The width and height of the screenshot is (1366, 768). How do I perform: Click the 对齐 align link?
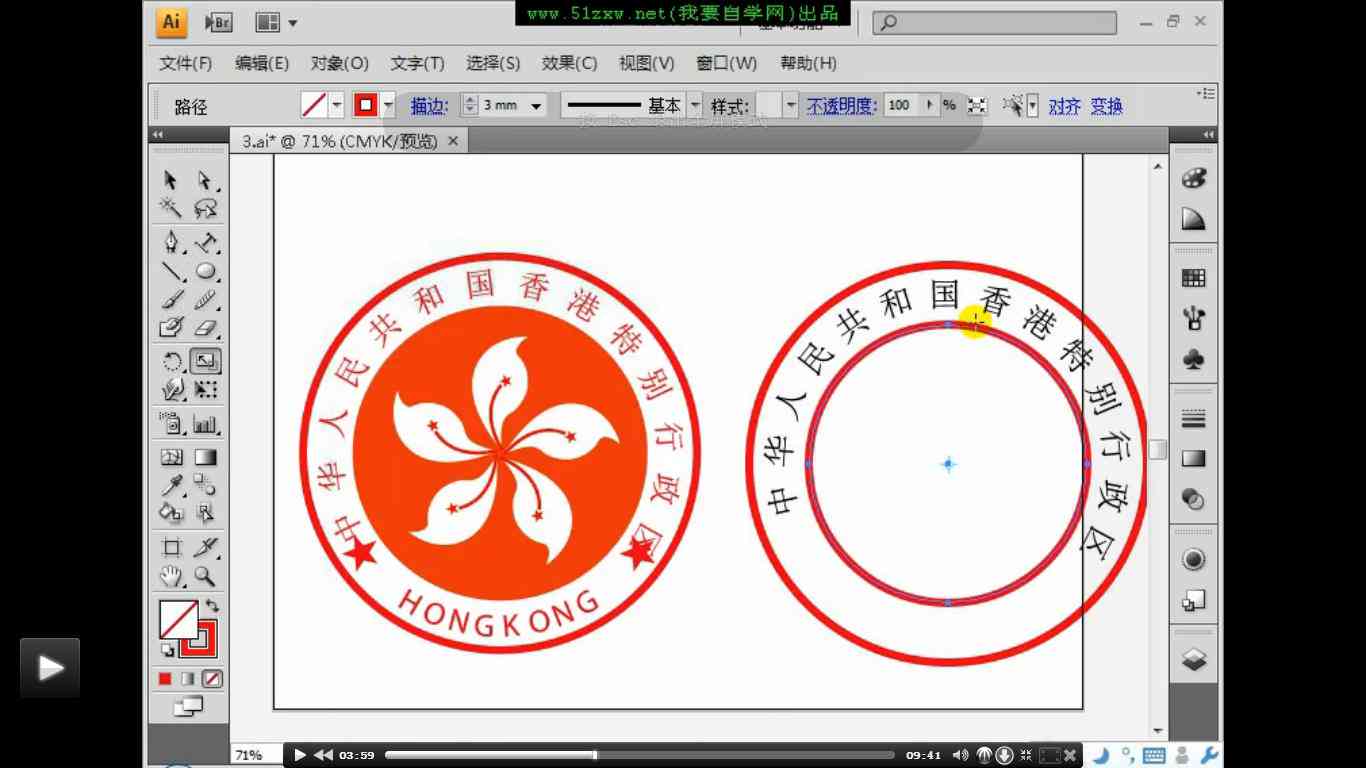pos(1064,106)
